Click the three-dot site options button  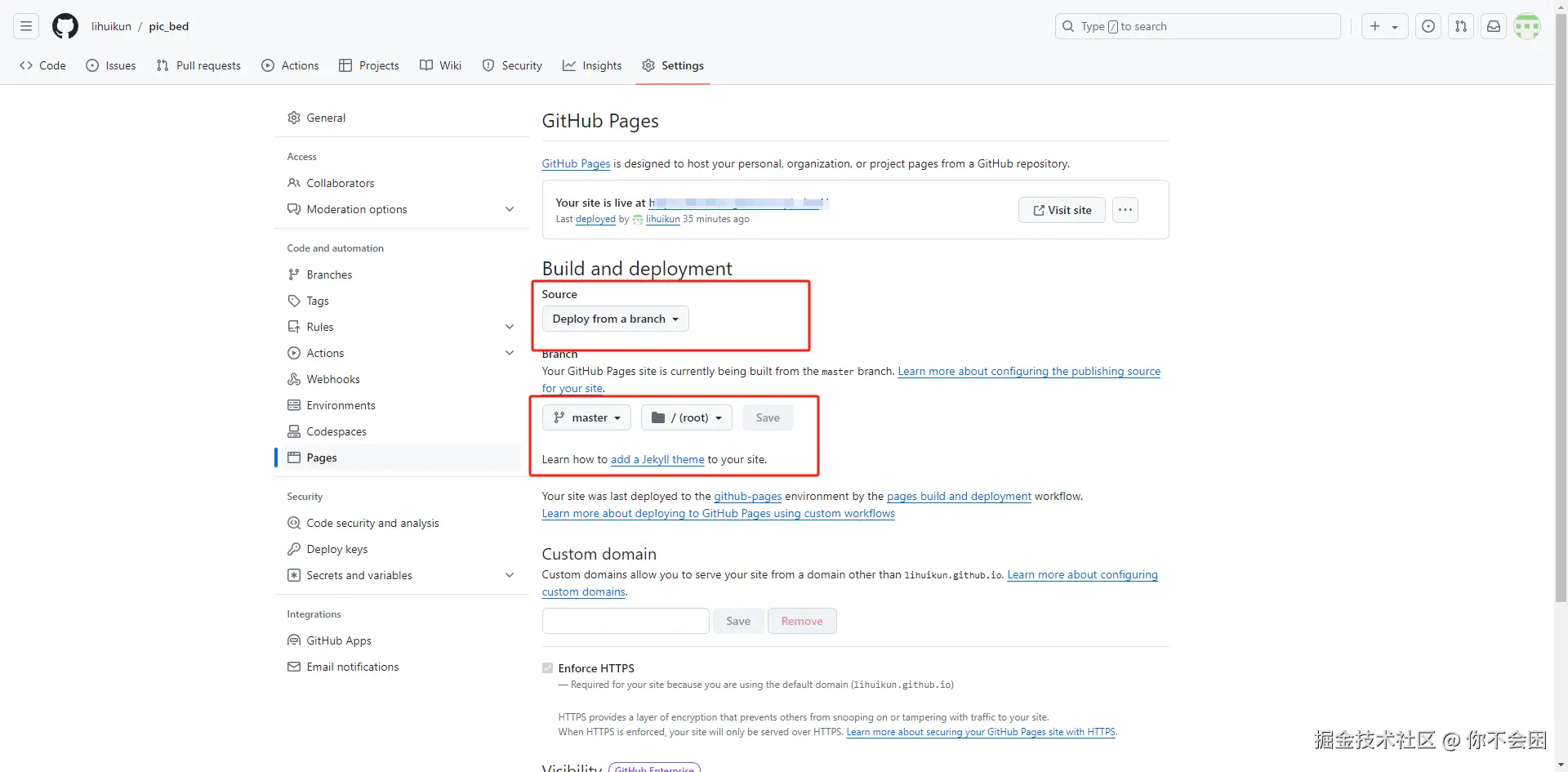[1125, 210]
